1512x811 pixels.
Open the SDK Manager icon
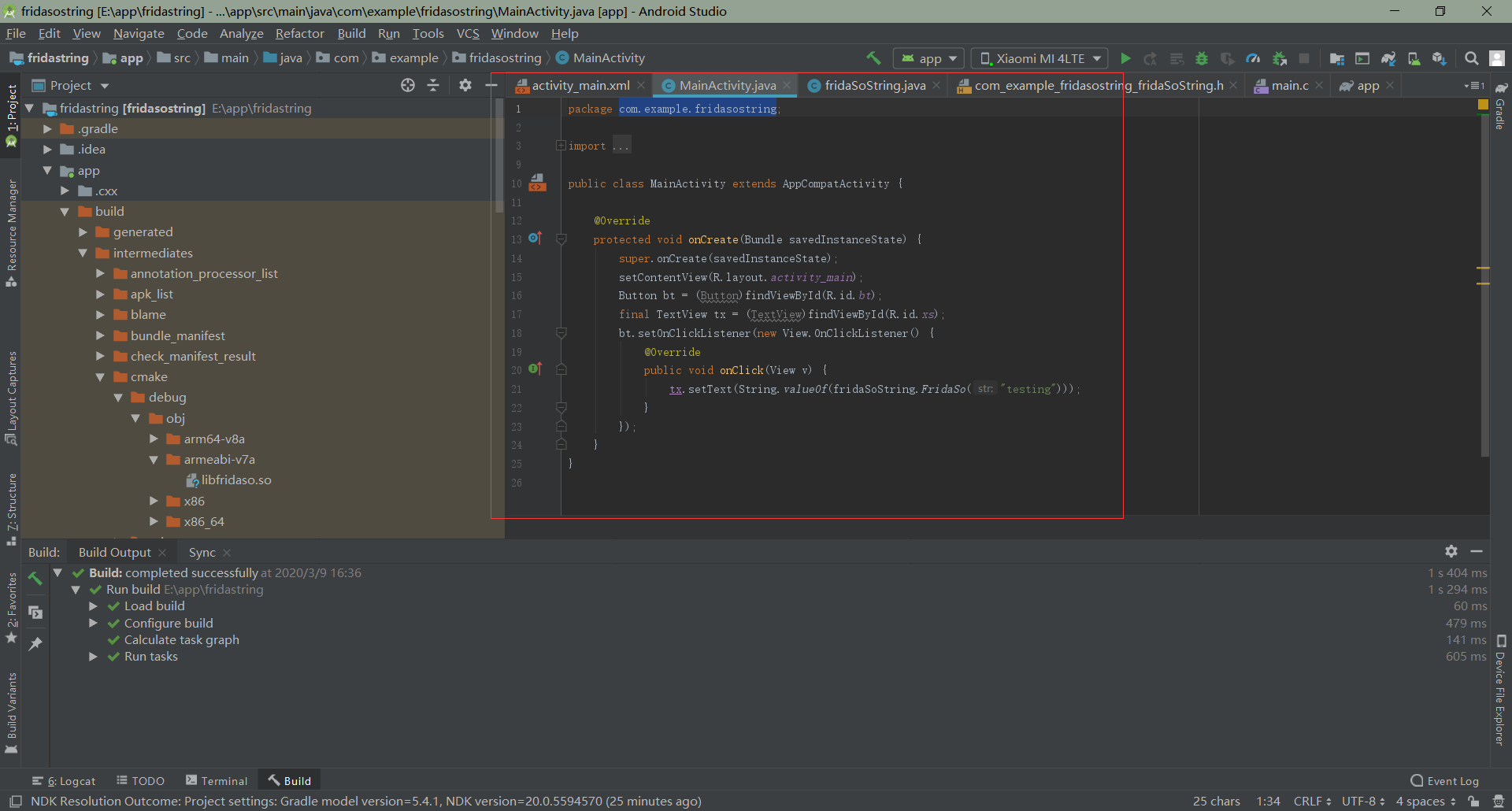pos(1439,58)
